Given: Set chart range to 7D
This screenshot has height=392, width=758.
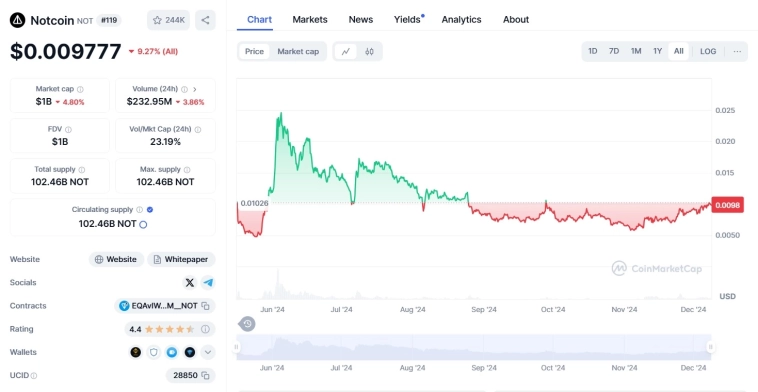Looking at the screenshot, I should (x=614, y=51).
